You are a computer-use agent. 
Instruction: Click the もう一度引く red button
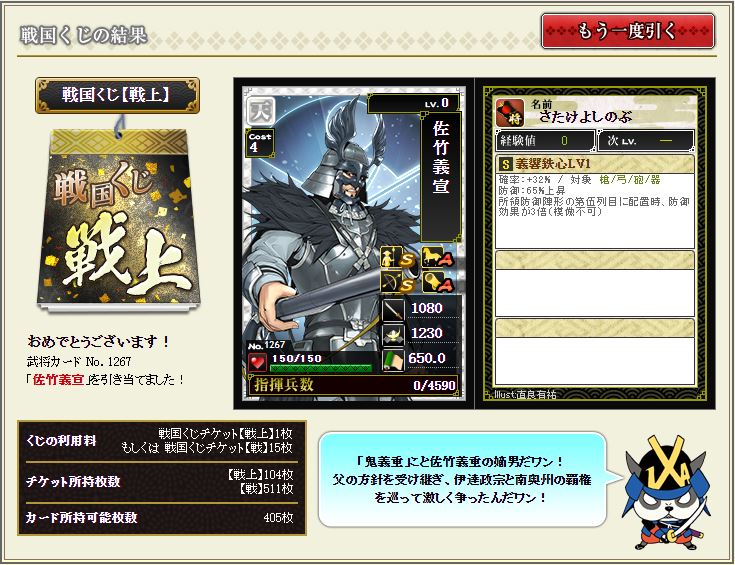click(x=628, y=31)
